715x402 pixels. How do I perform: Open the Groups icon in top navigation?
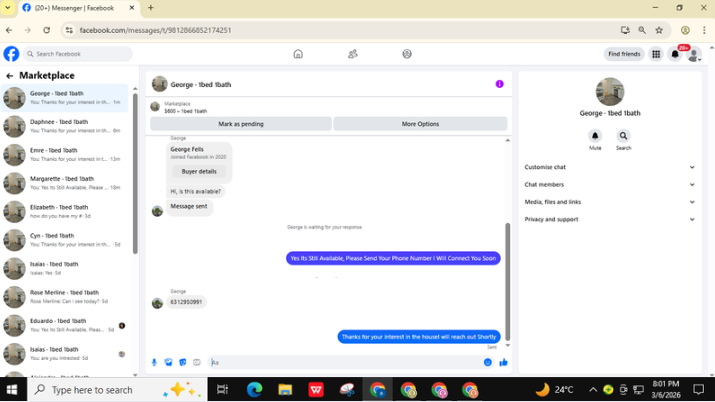(x=407, y=54)
